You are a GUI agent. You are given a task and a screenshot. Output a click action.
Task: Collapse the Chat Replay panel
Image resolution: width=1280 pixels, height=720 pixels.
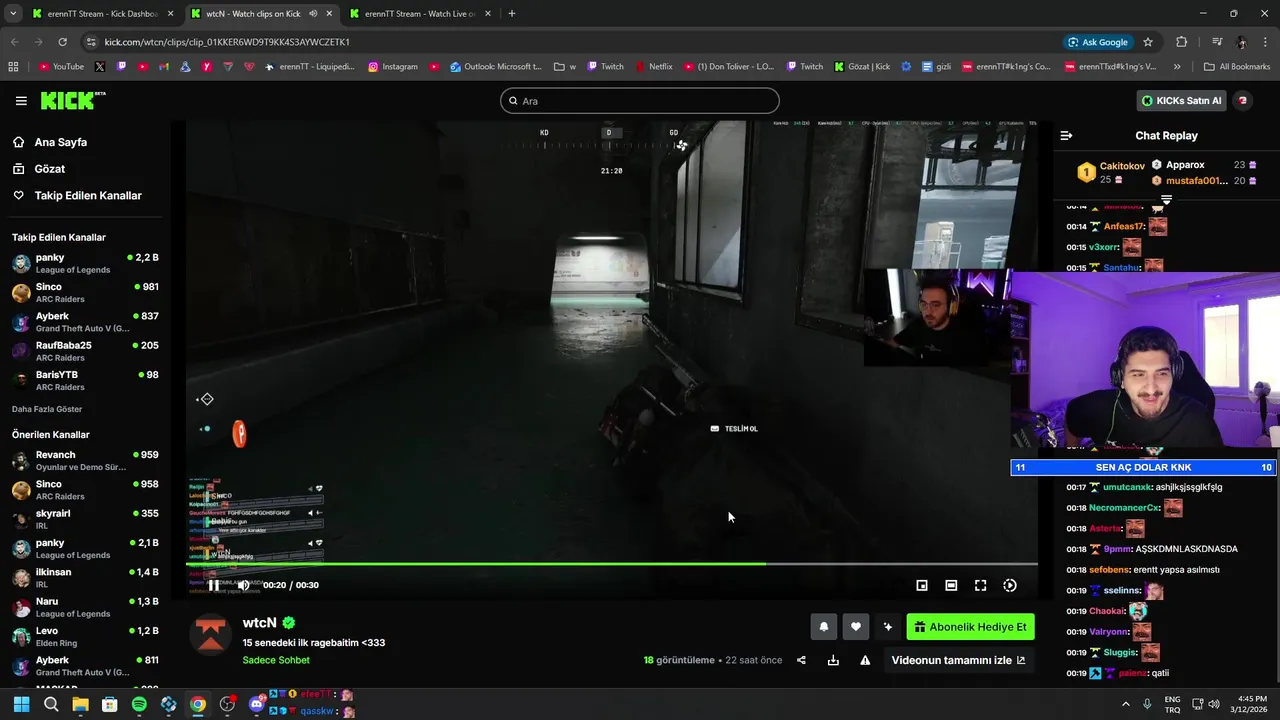[x=1066, y=135]
